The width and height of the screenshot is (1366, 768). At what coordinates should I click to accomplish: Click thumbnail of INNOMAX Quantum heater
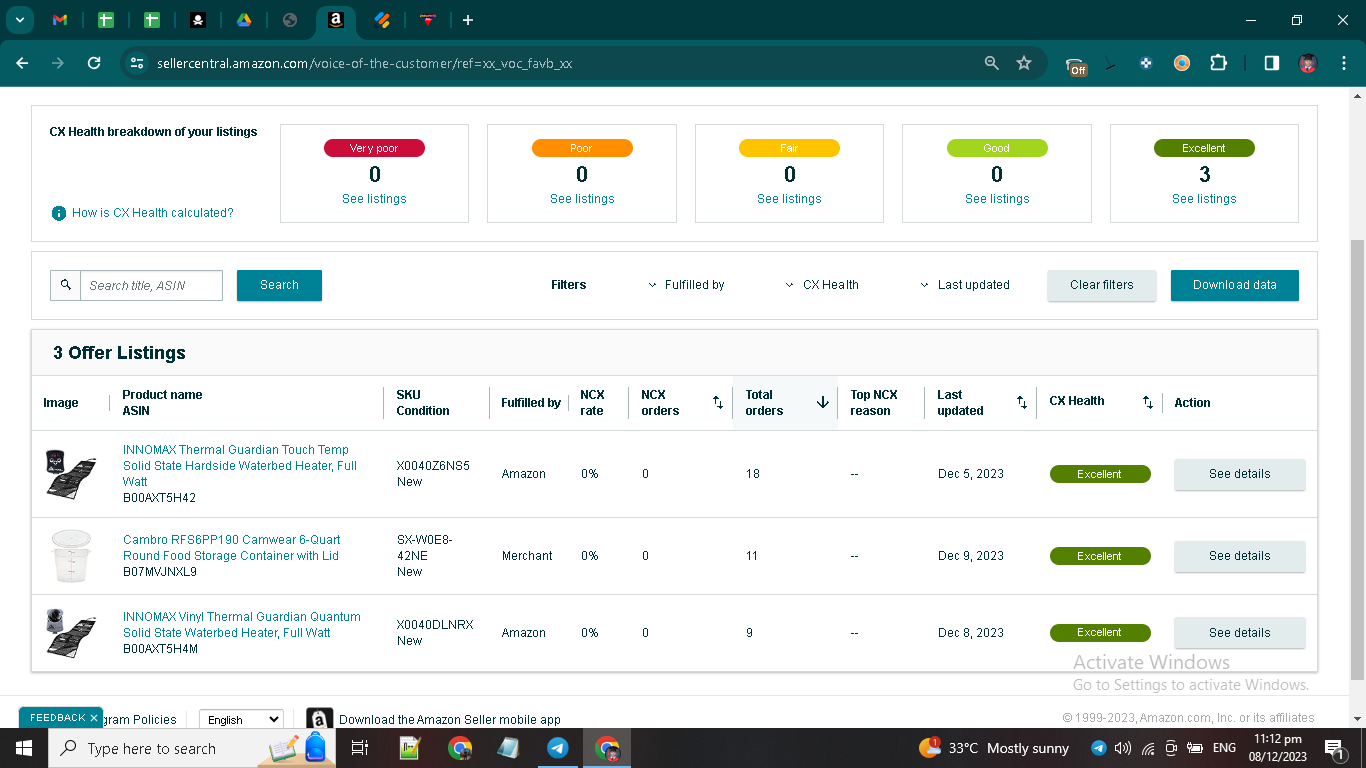pos(70,633)
